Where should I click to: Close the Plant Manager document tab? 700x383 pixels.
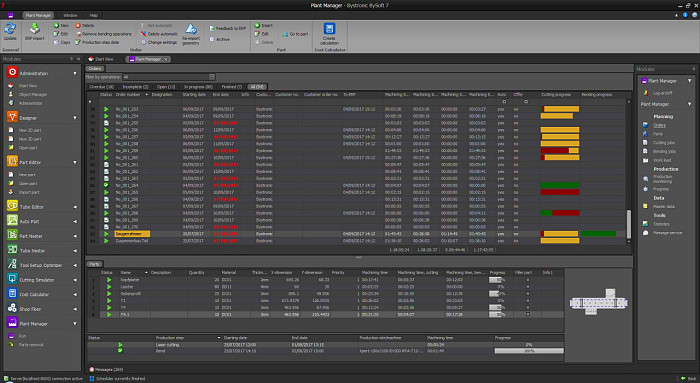[x=166, y=59]
